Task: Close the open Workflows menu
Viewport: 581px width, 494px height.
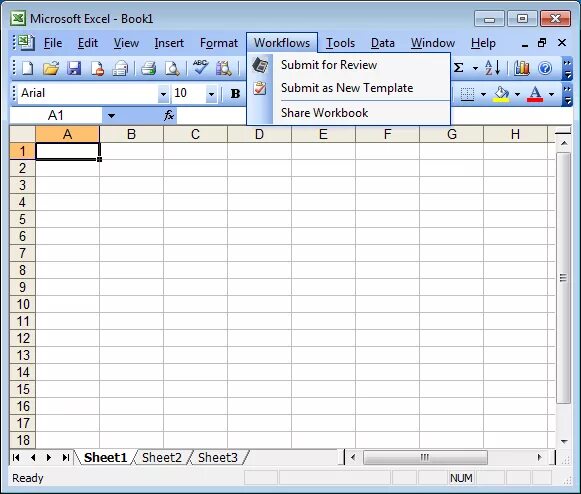Action: coord(282,43)
